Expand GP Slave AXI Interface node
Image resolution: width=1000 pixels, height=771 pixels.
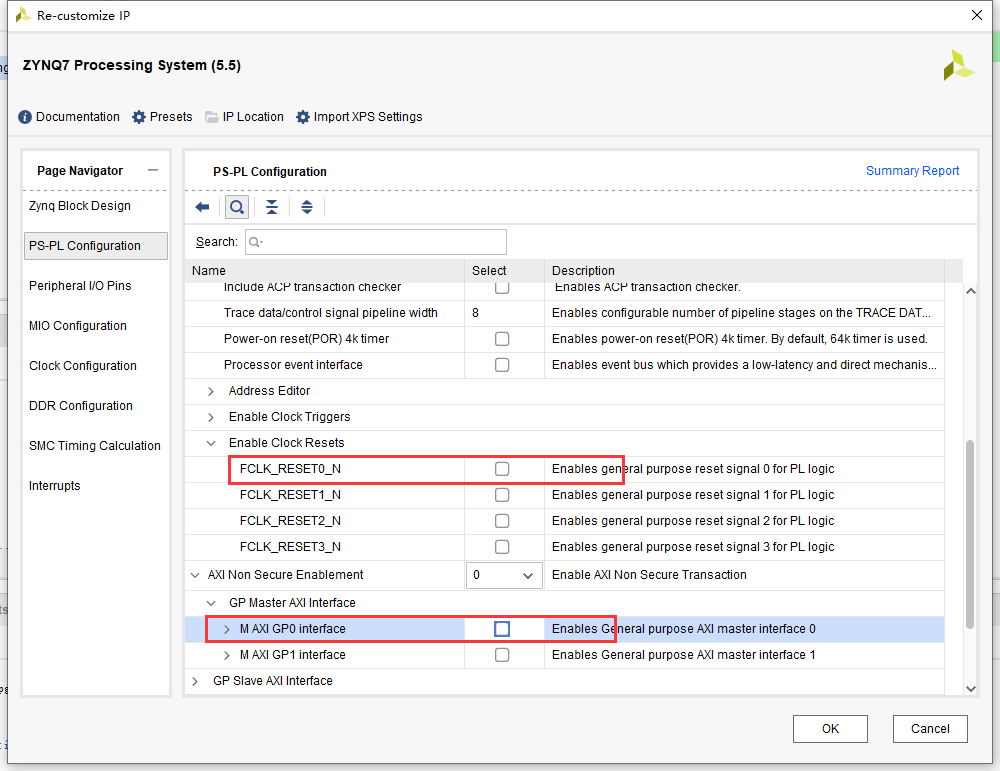click(195, 681)
